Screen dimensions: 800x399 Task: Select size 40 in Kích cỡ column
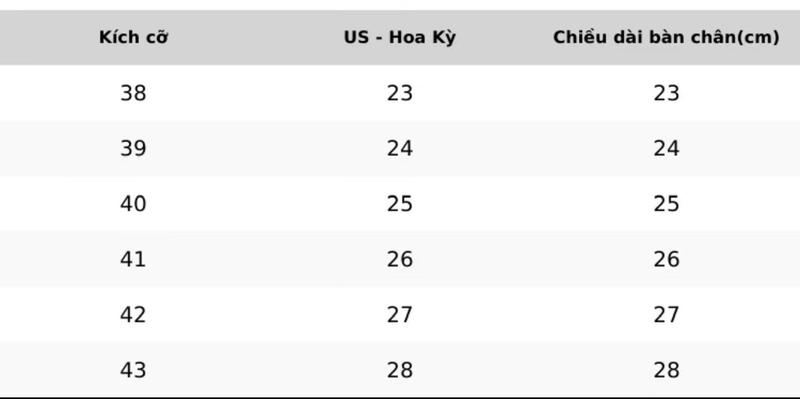pos(133,204)
